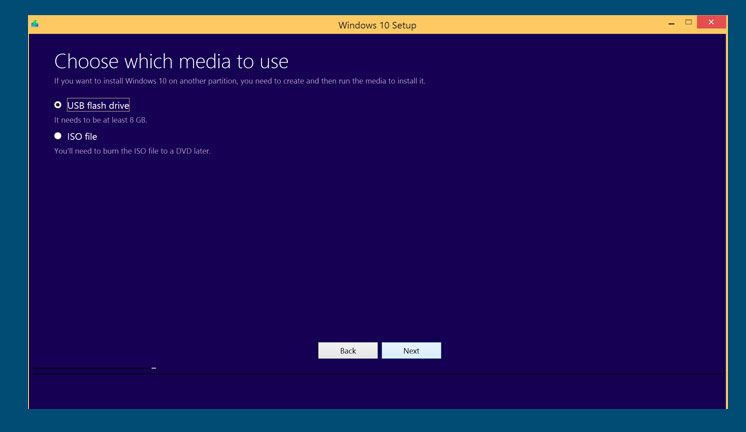
Task: Maximize the Windows 10 Setup window
Action: click(x=688, y=22)
